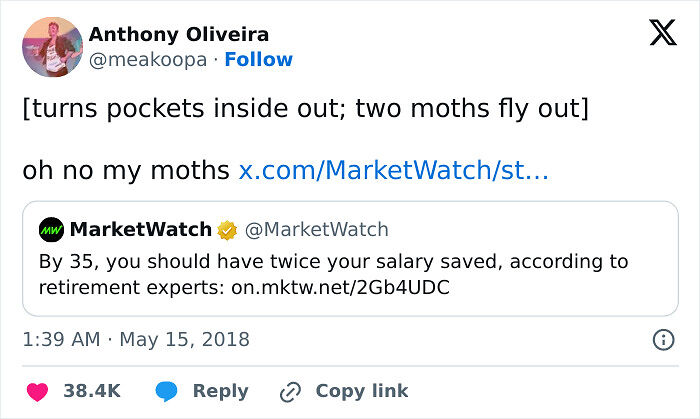700x419 pixels.
Task: Click the chain link copy icon
Action: pos(291,391)
